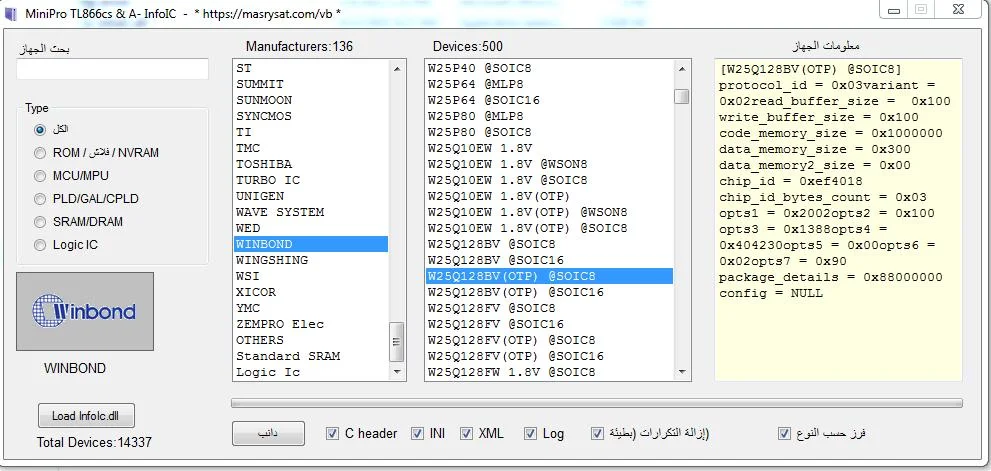This screenshot has width=991, height=471.
Task: Click manufacturers list scroll up arrow
Action: click(x=397, y=68)
